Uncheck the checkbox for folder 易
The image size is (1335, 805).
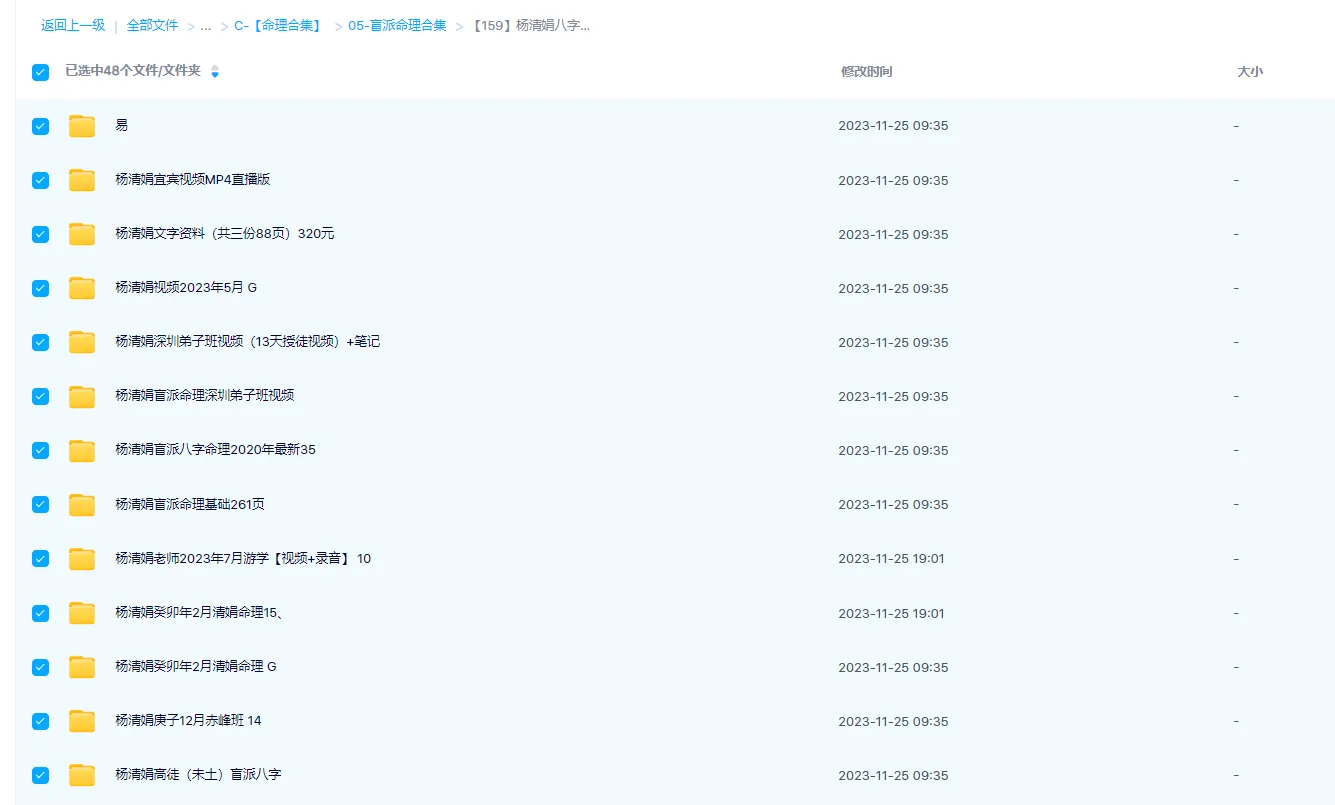[x=40, y=126]
